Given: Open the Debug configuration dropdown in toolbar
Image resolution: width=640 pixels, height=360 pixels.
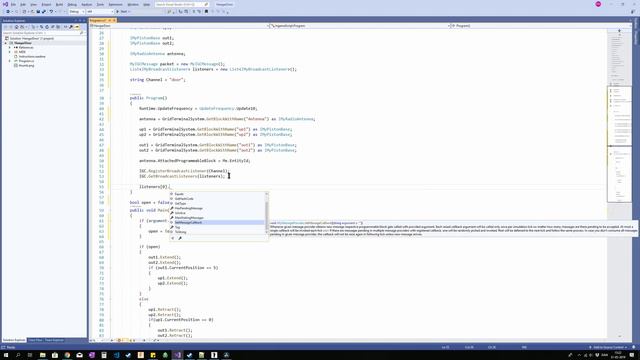Looking at the screenshot, I should [76, 11].
